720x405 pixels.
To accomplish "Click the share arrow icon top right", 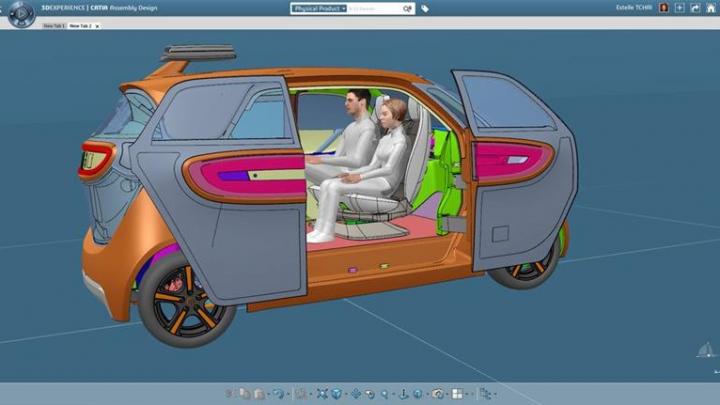I will [x=695, y=8].
